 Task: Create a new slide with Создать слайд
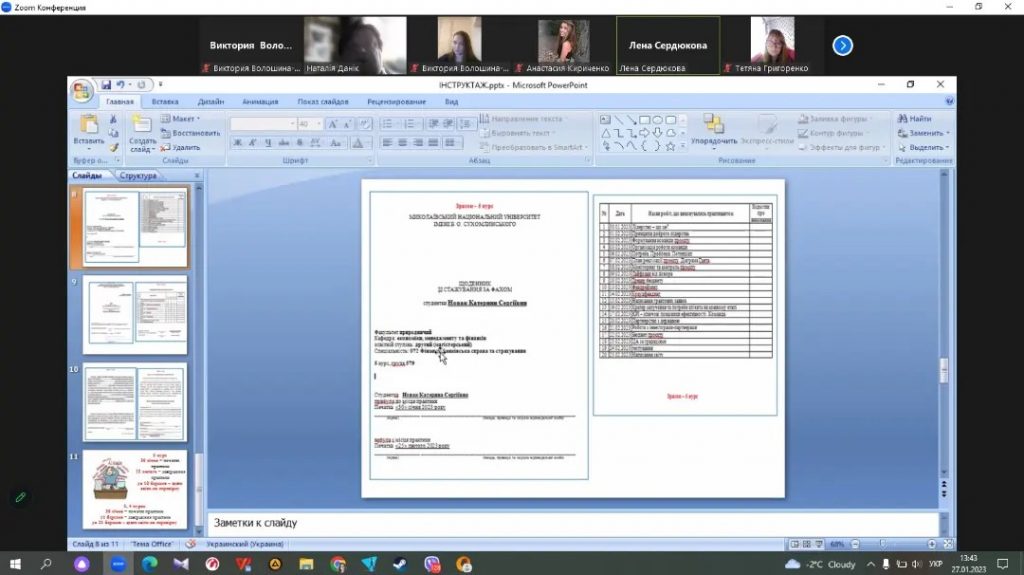(142, 128)
